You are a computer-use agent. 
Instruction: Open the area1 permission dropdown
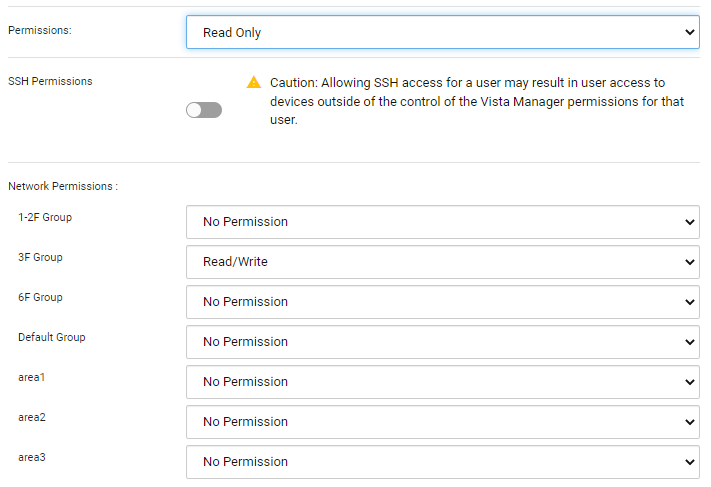[x=442, y=382]
